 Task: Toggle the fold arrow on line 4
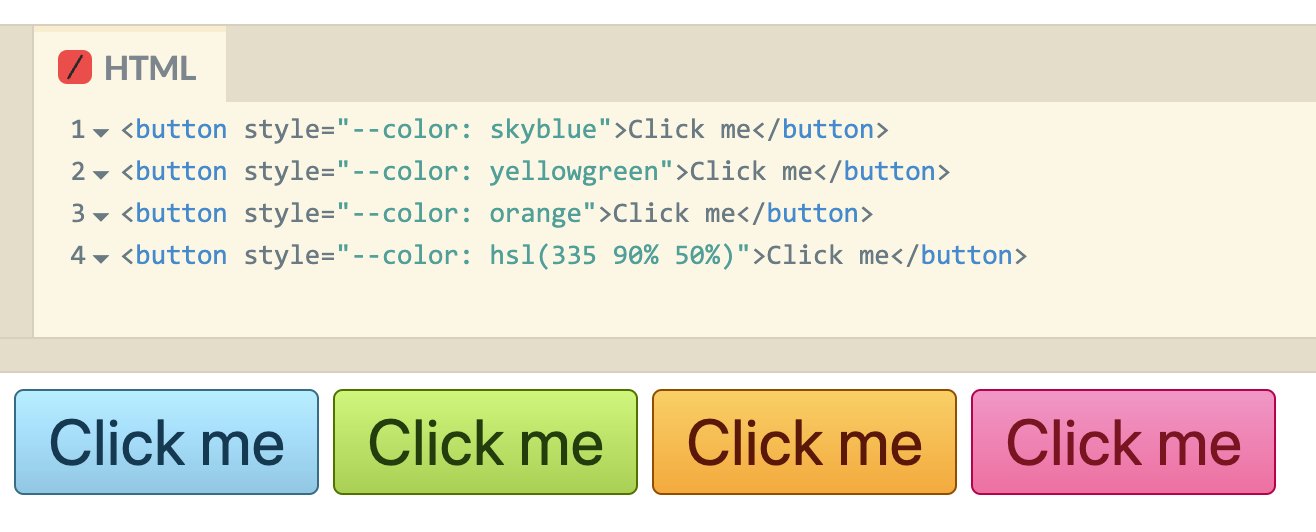(100, 258)
